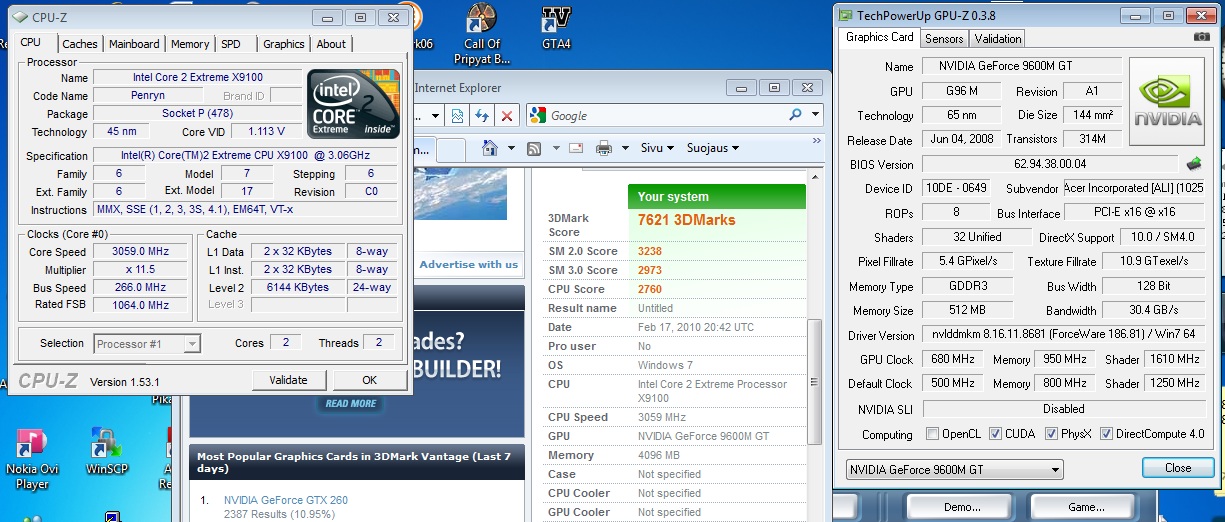Click the GPU-Z title bar app icon

[x=847, y=15]
